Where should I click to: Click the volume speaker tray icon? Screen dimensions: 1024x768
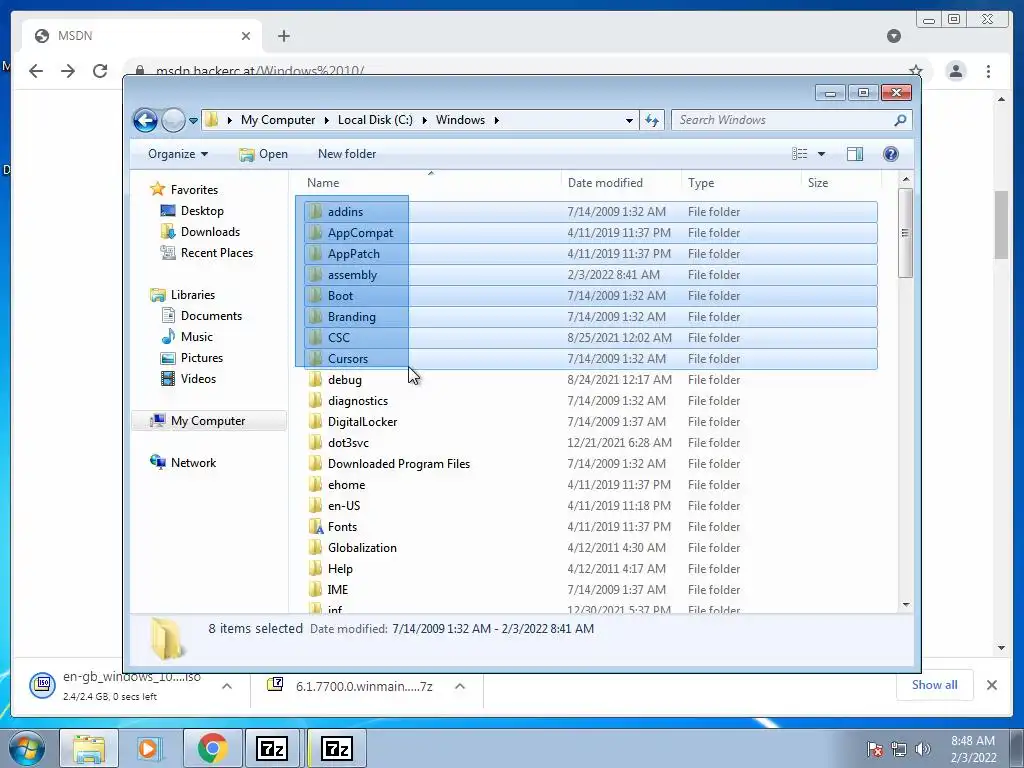(x=922, y=749)
